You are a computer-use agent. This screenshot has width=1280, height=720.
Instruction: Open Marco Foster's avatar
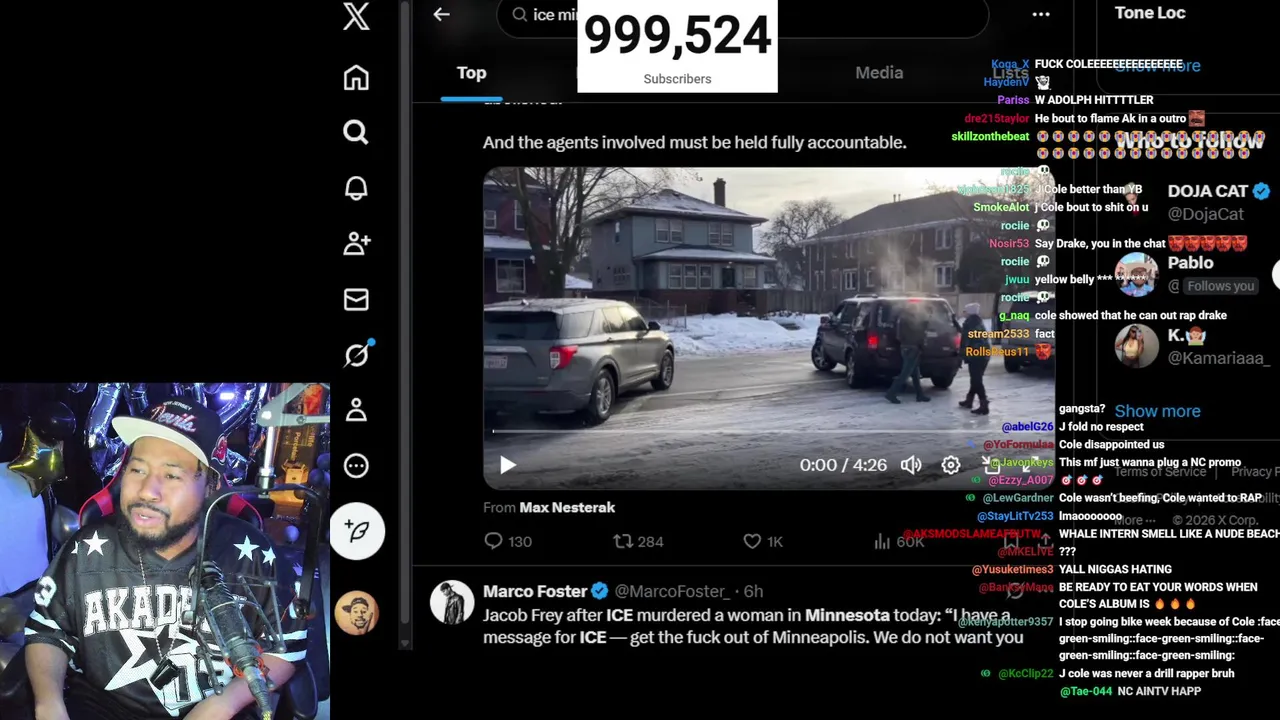452,602
